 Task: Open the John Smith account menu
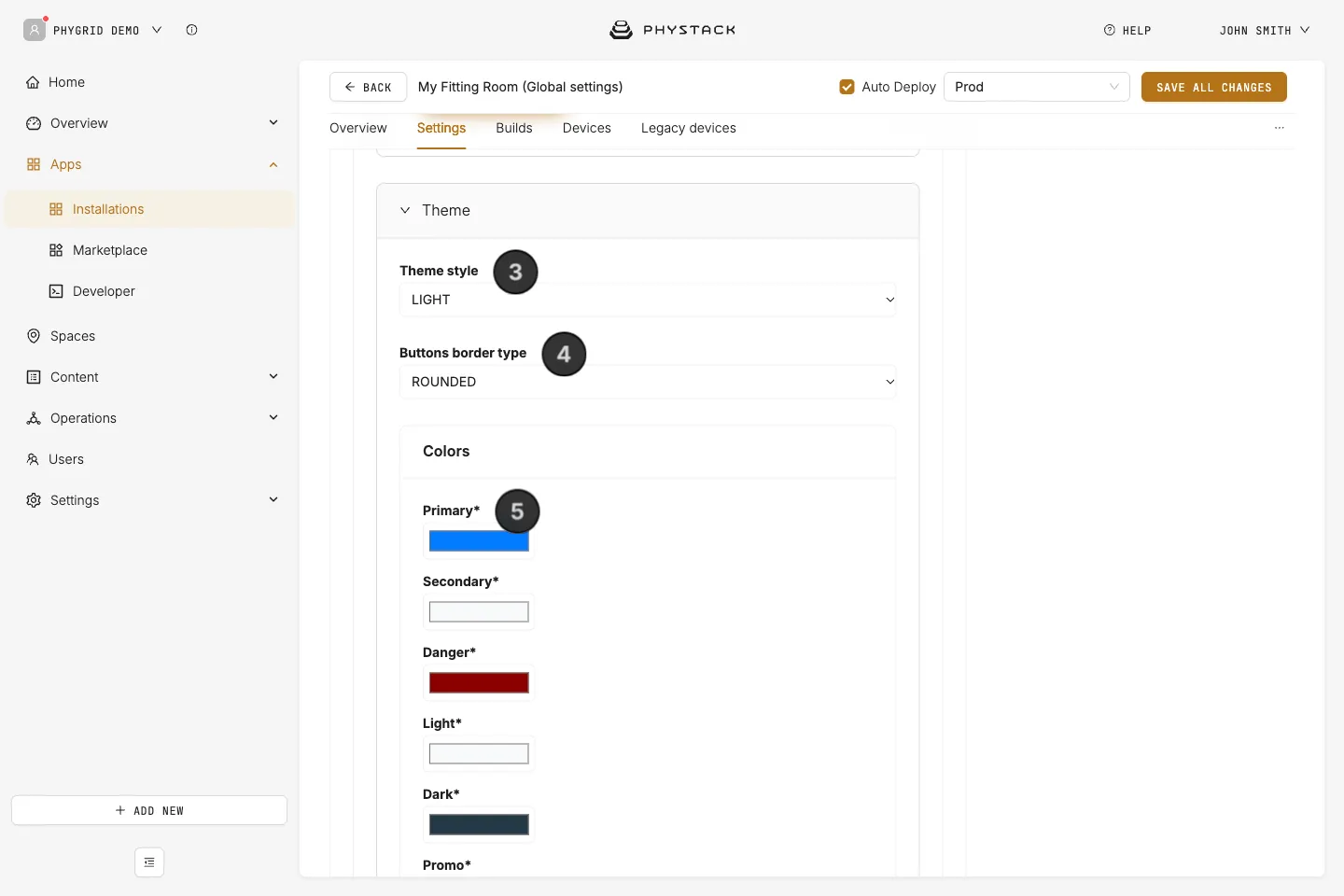(1265, 30)
